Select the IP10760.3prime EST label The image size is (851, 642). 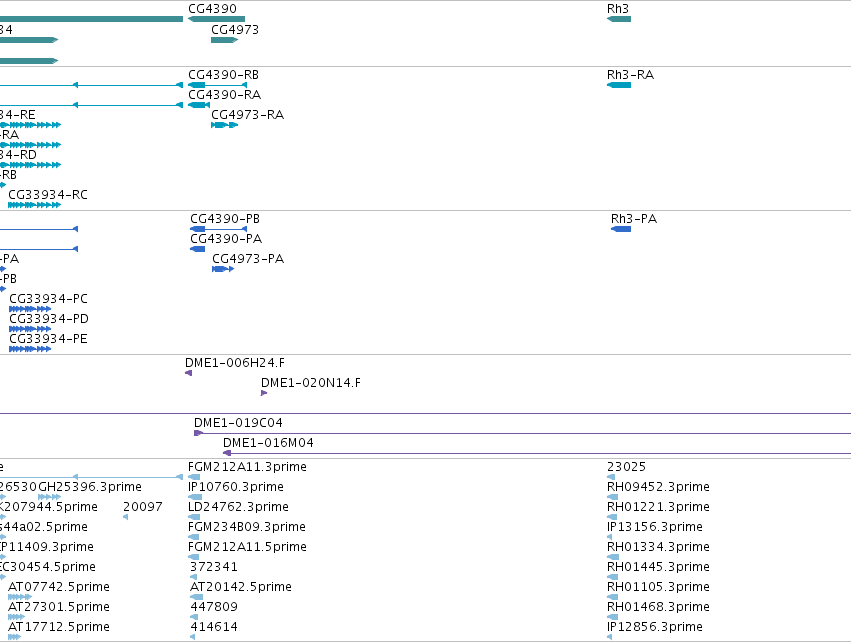pyautogui.click(x=236, y=487)
